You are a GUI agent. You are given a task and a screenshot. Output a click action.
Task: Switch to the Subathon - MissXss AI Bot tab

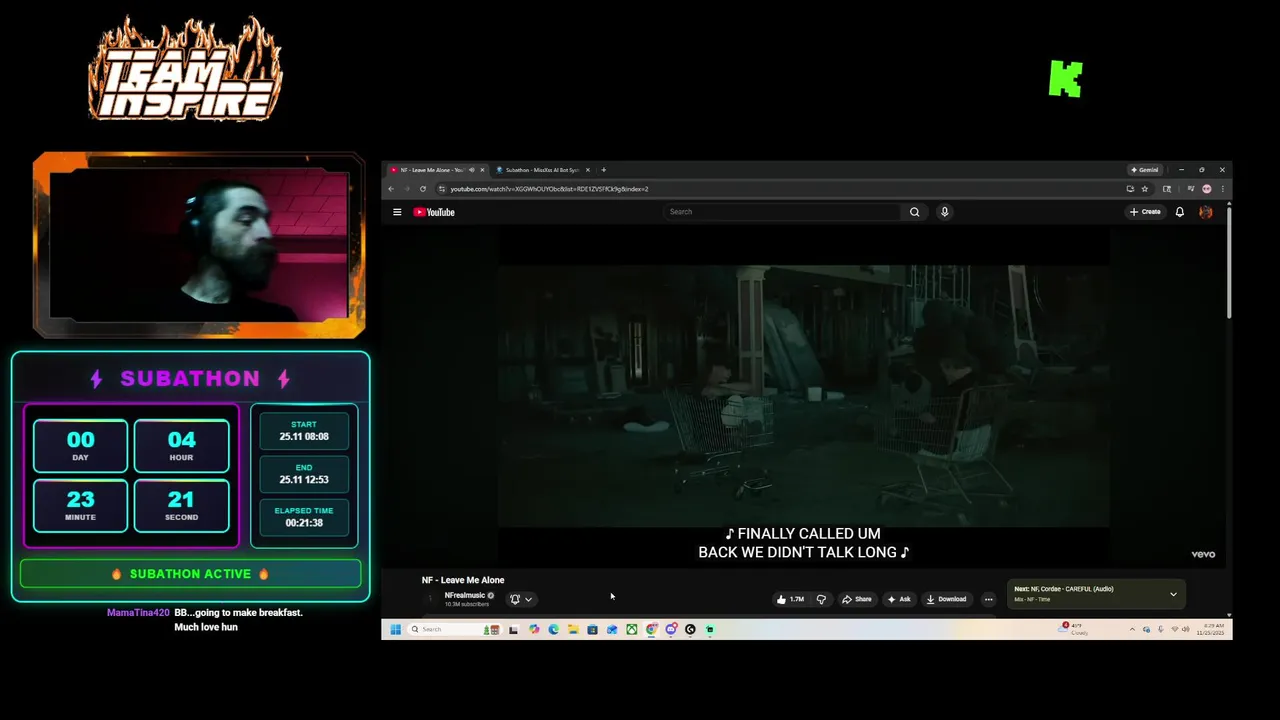coord(543,170)
